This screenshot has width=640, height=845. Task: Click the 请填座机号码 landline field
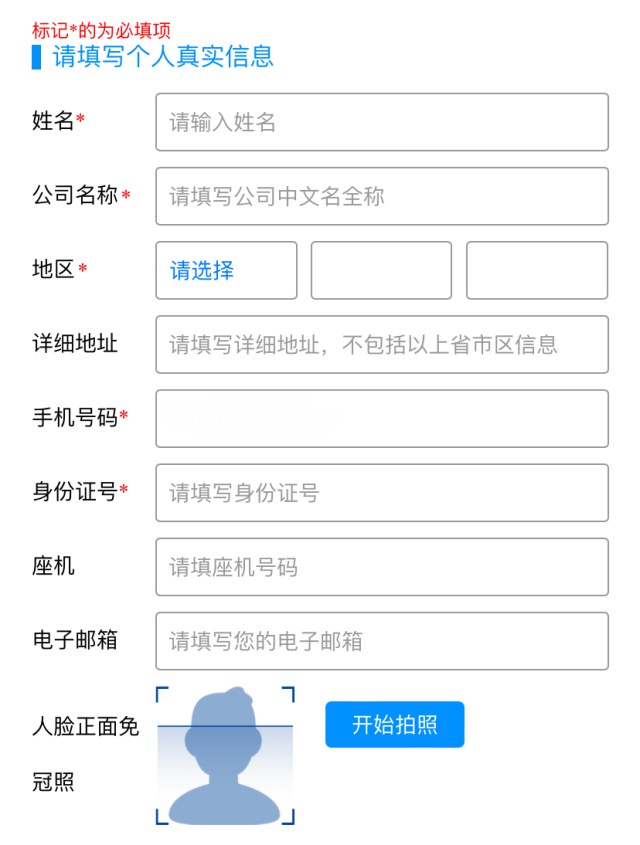[x=382, y=567]
